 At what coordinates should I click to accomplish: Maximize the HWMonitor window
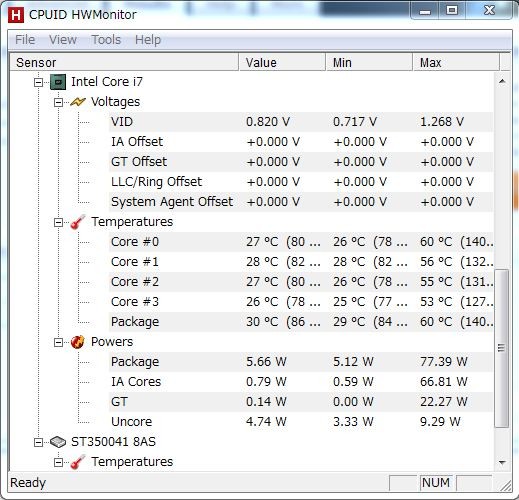coord(452,11)
